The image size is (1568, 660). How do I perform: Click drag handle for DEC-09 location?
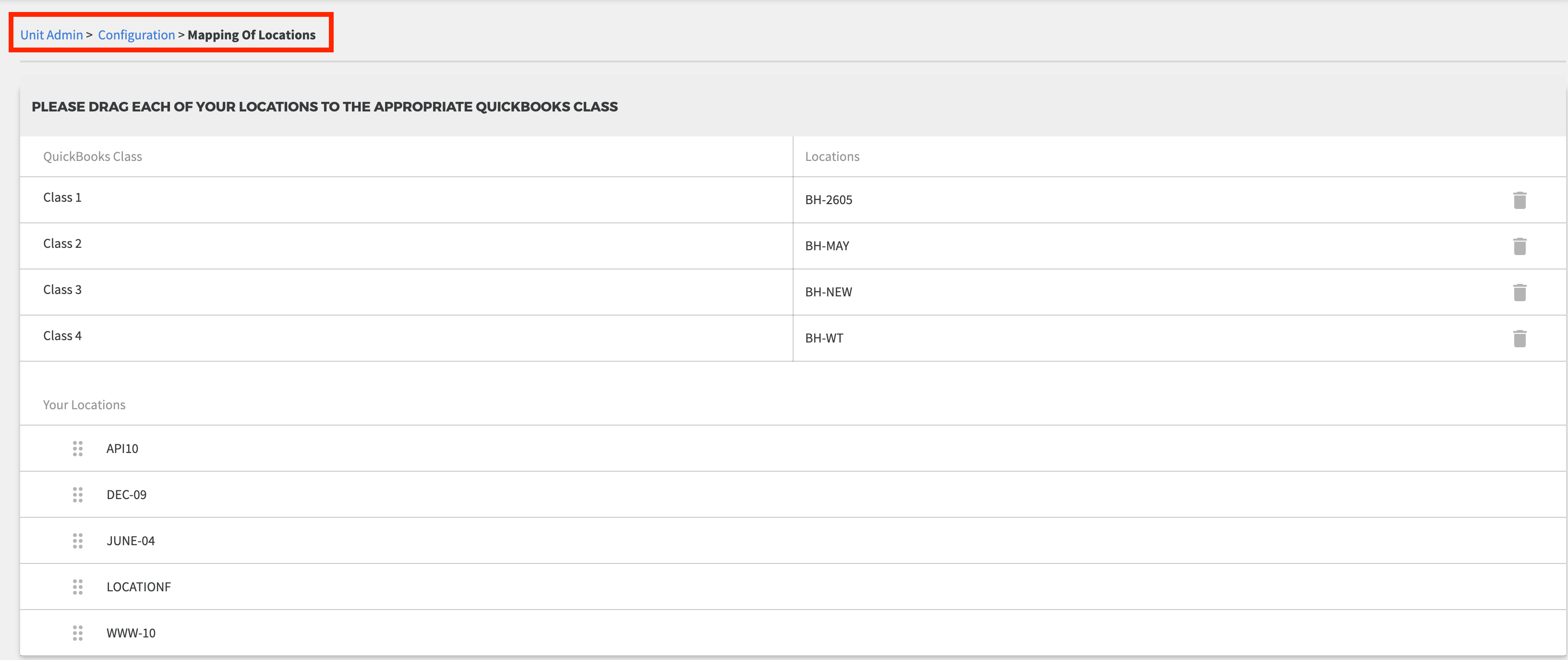77,495
